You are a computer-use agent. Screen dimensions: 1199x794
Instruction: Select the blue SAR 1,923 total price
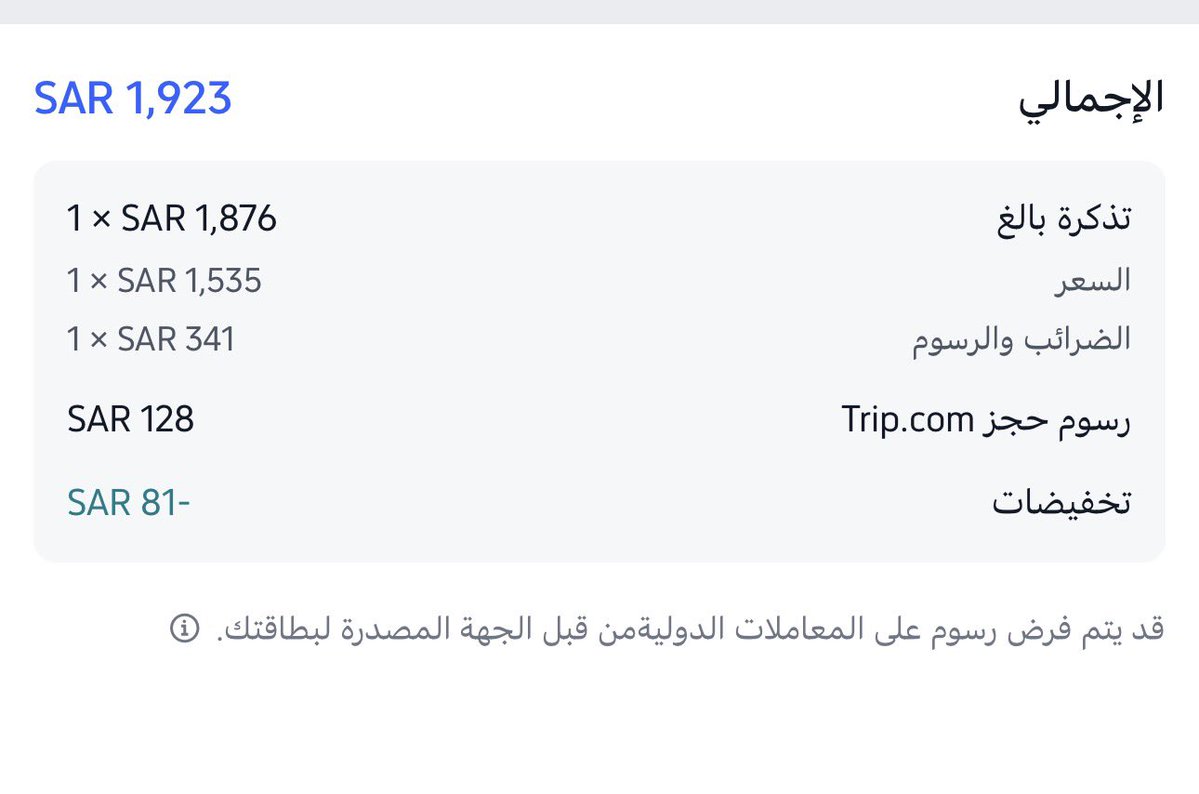[132, 99]
